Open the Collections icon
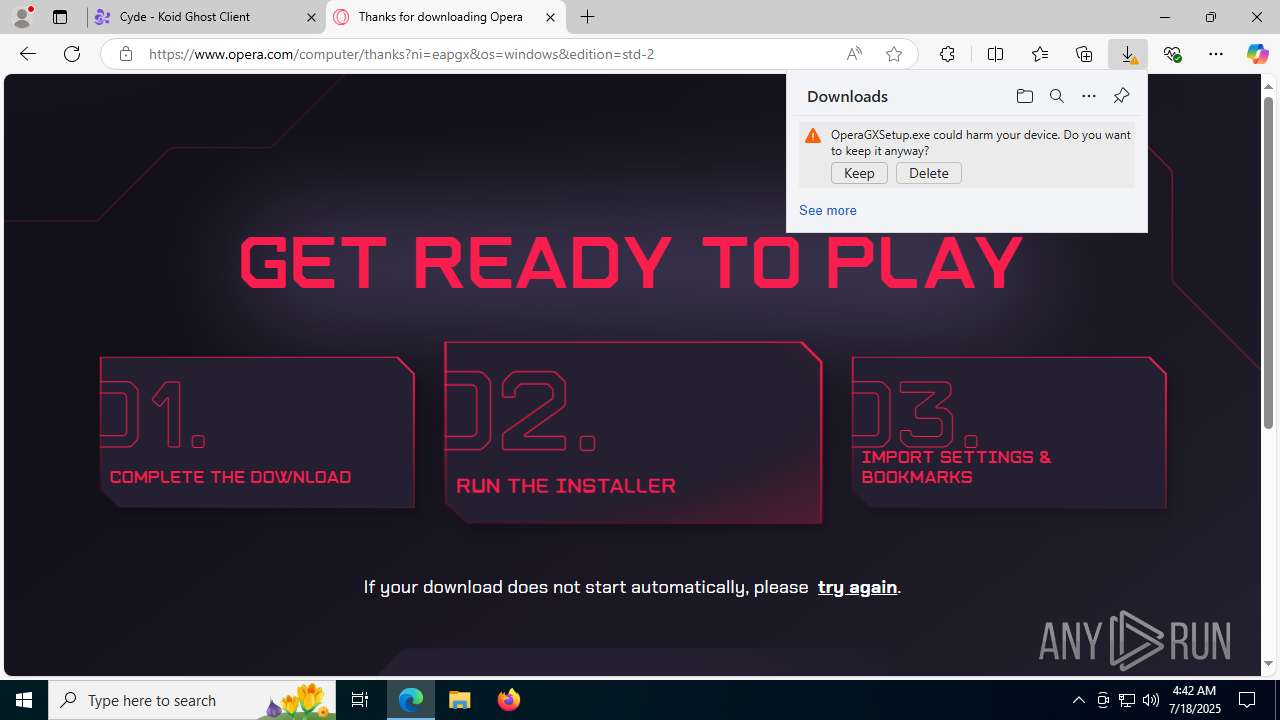The image size is (1280, 720). tap(1084, 54)
